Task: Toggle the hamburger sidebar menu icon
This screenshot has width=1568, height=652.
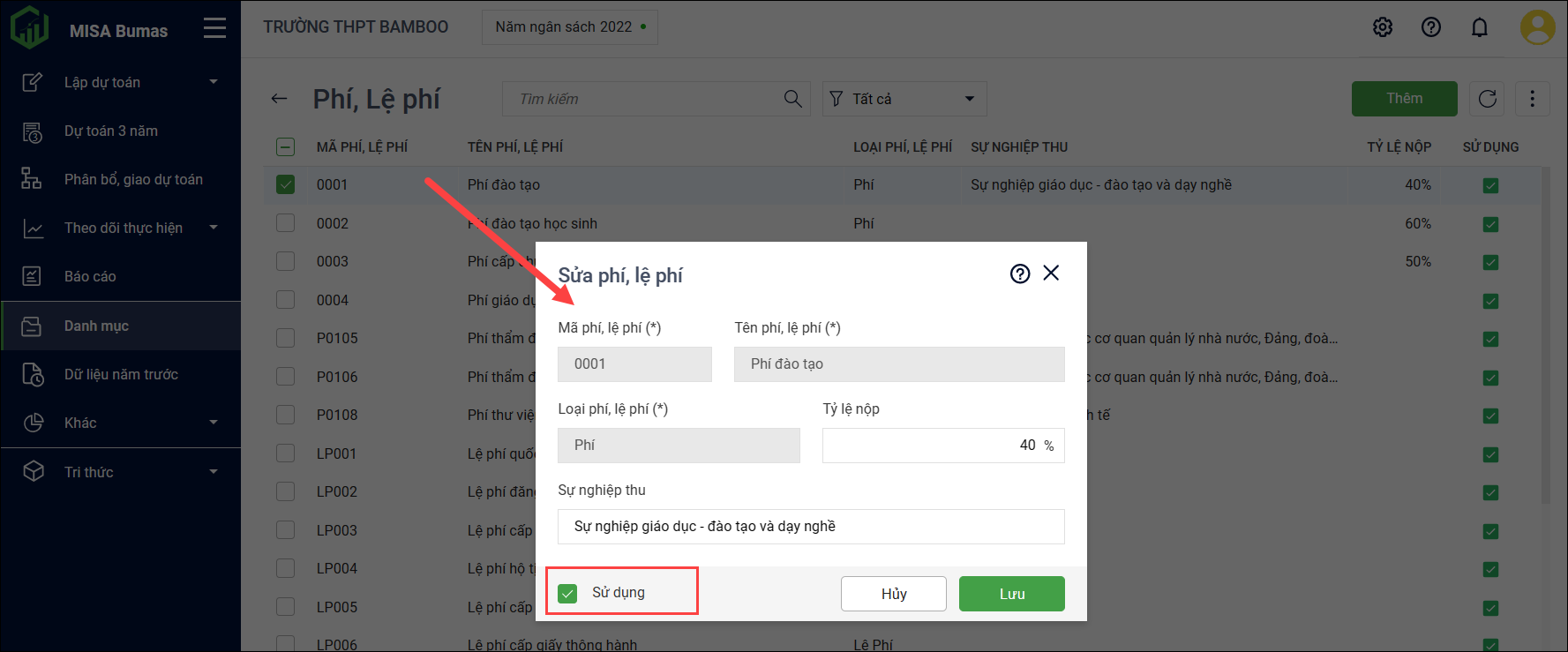Action: [214, 29]
